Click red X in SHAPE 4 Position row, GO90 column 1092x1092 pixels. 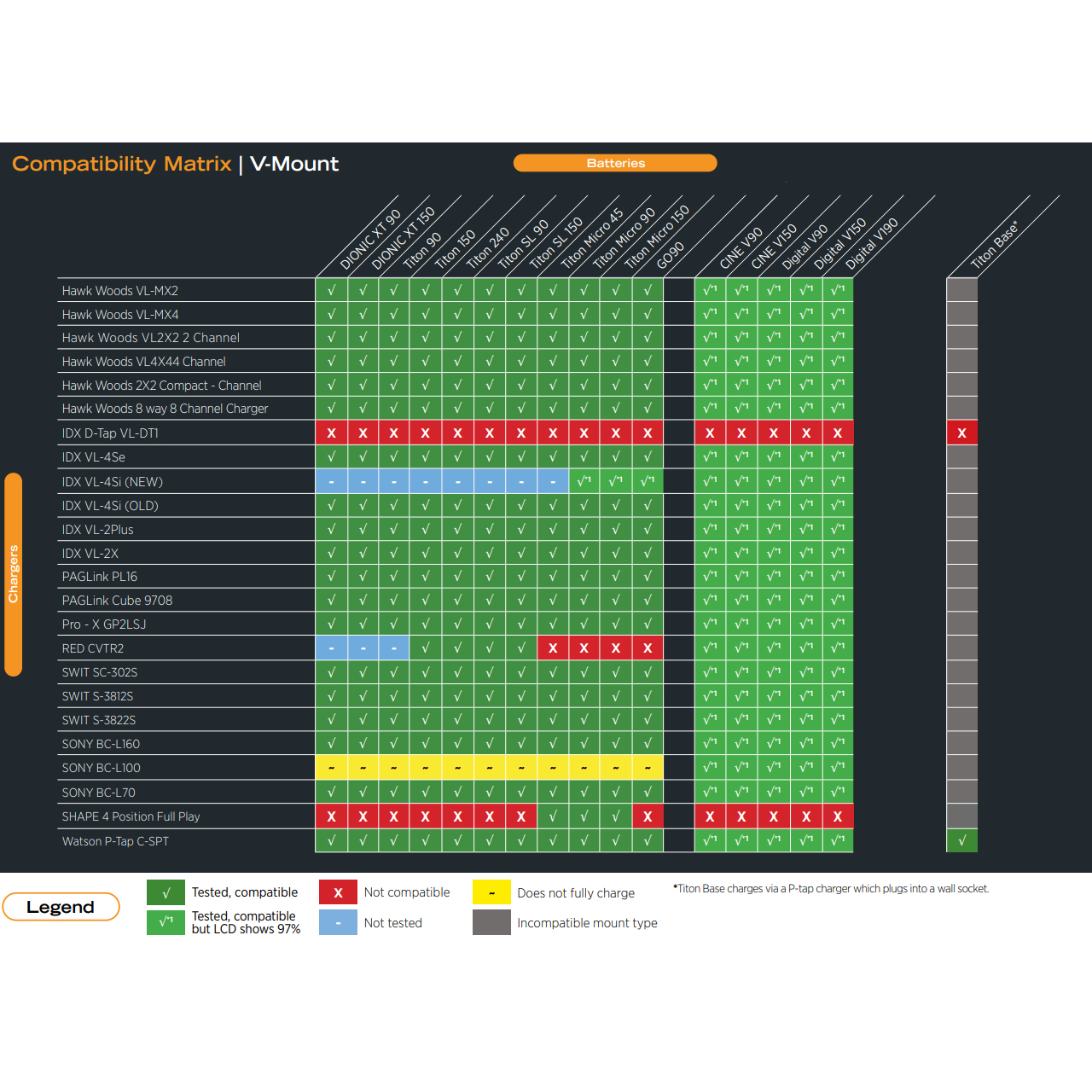click(648, 816)
